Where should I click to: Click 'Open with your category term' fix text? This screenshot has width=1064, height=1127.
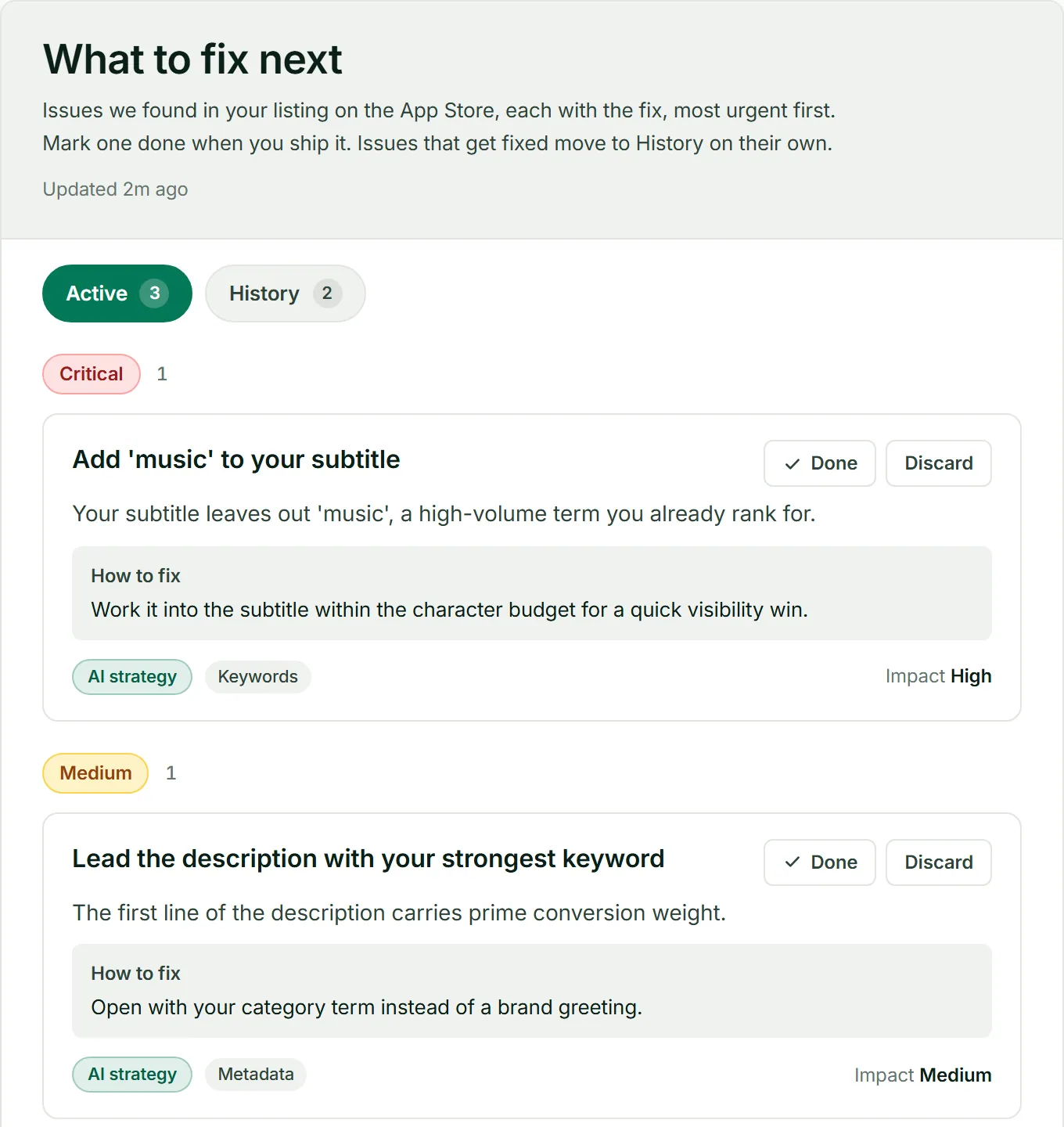tap(366, 1007)
